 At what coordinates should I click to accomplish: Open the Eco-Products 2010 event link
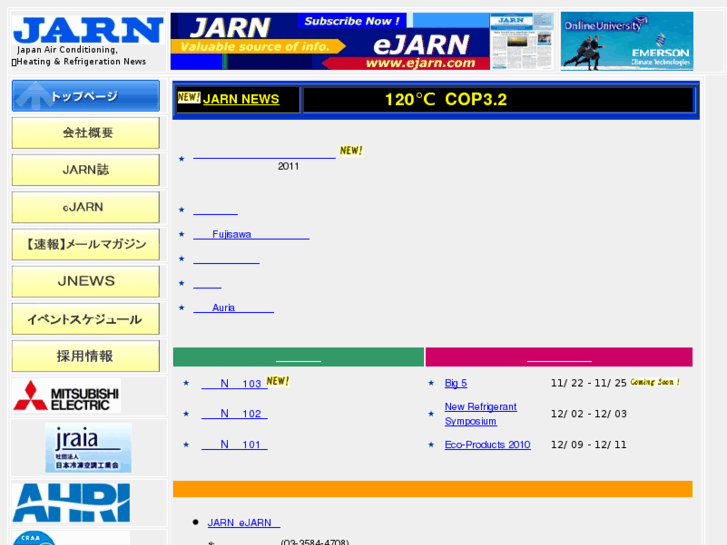point(487,445)
